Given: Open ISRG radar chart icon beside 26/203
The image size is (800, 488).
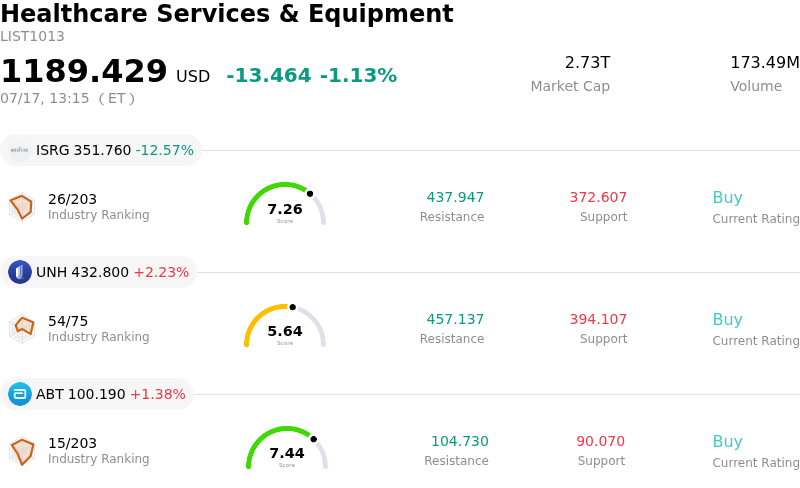Looking at the screenshot, I should pyautogui.click(x=22, y=207).
